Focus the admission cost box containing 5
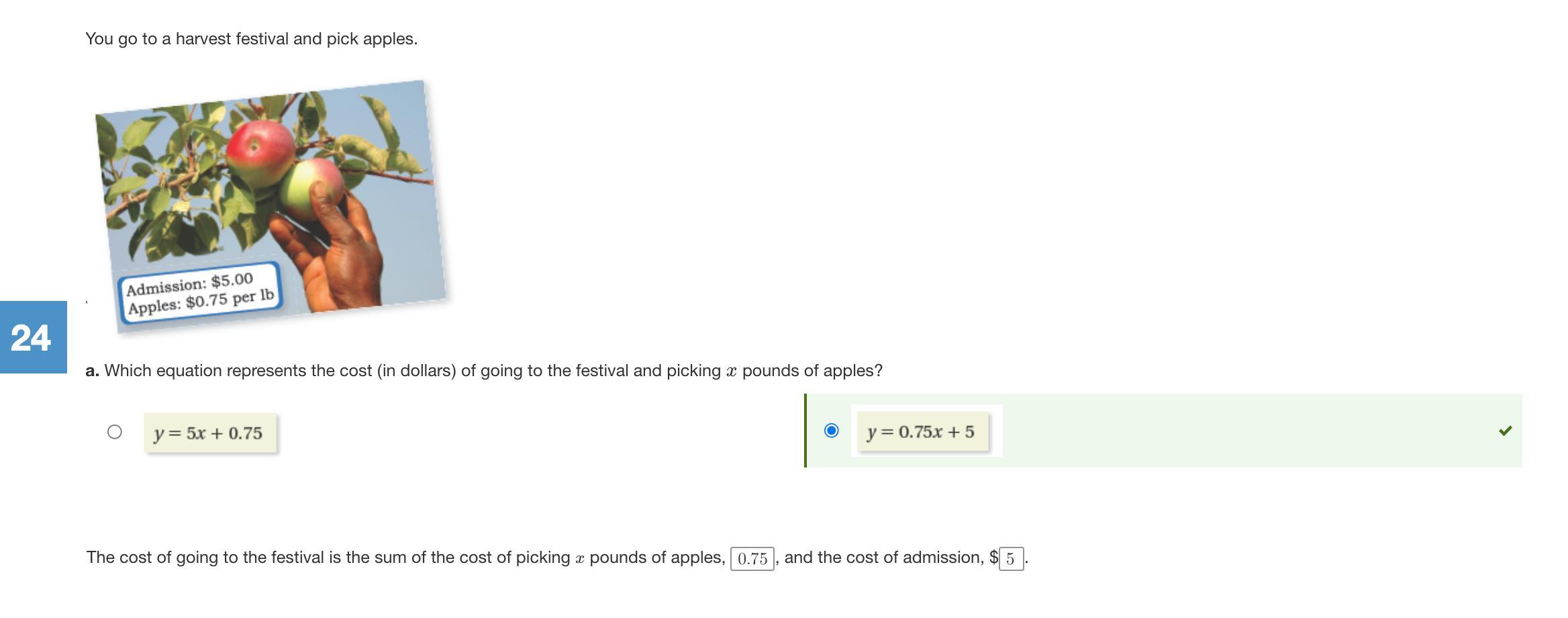 pos(1011,558)
